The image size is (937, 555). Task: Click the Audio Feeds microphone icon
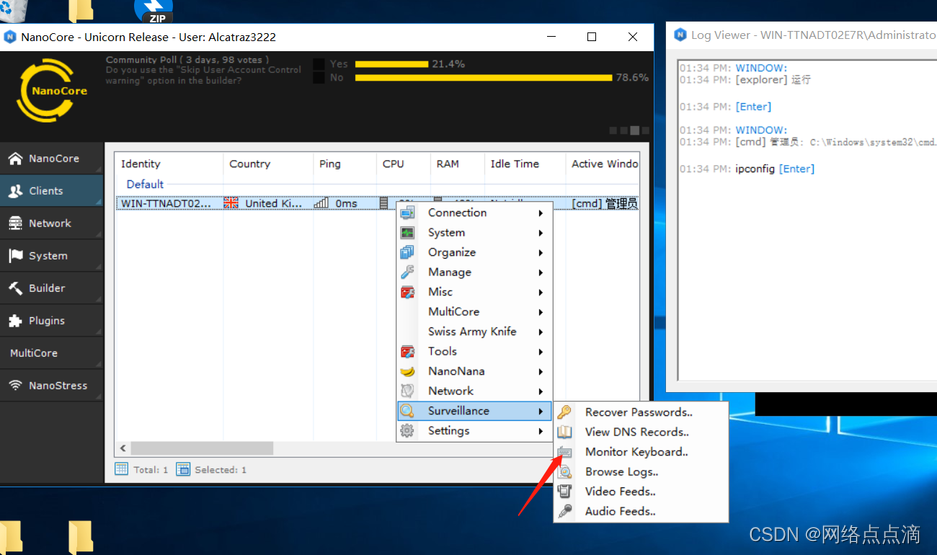coord(565,511)
